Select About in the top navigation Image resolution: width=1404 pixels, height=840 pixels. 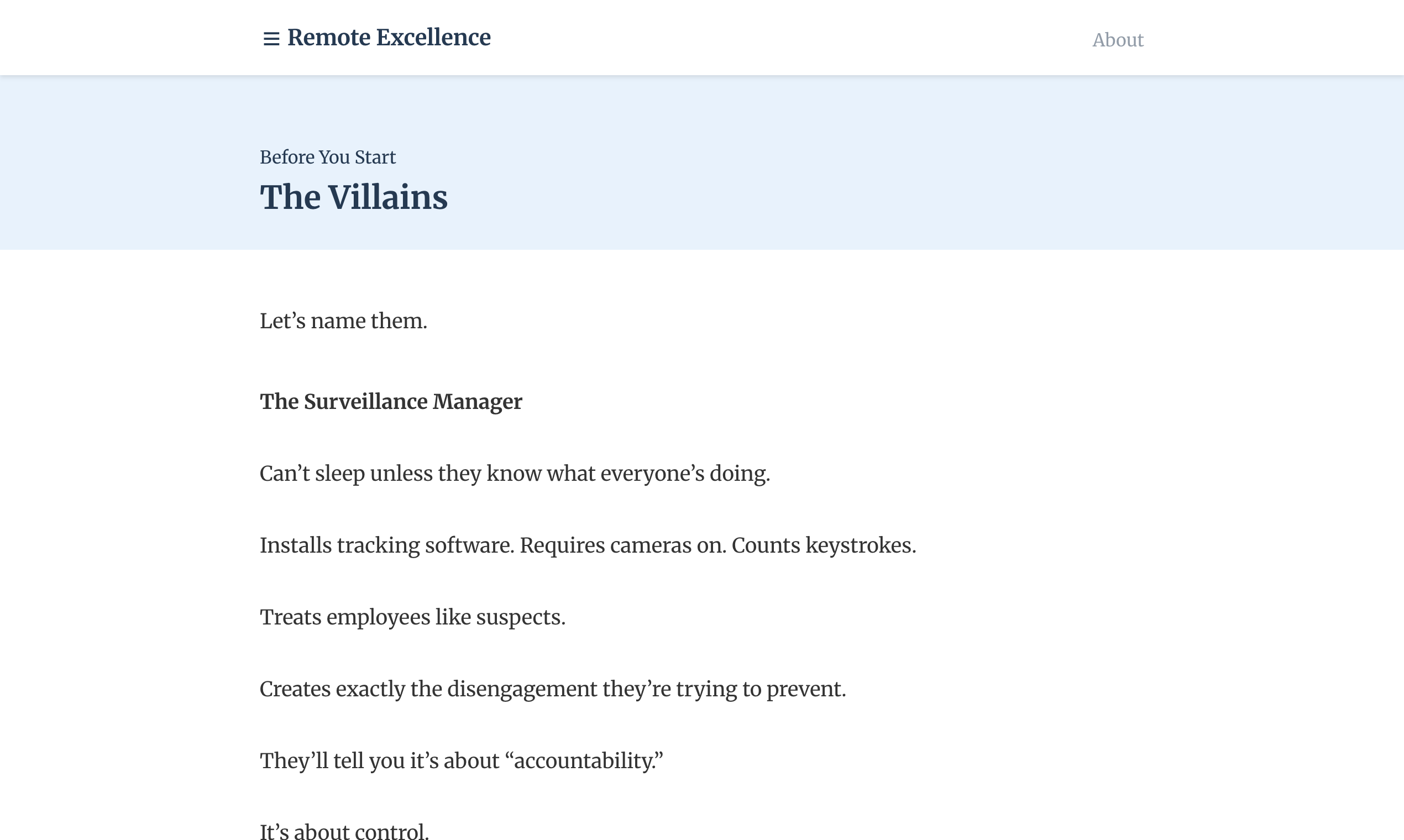(1117, 40)
